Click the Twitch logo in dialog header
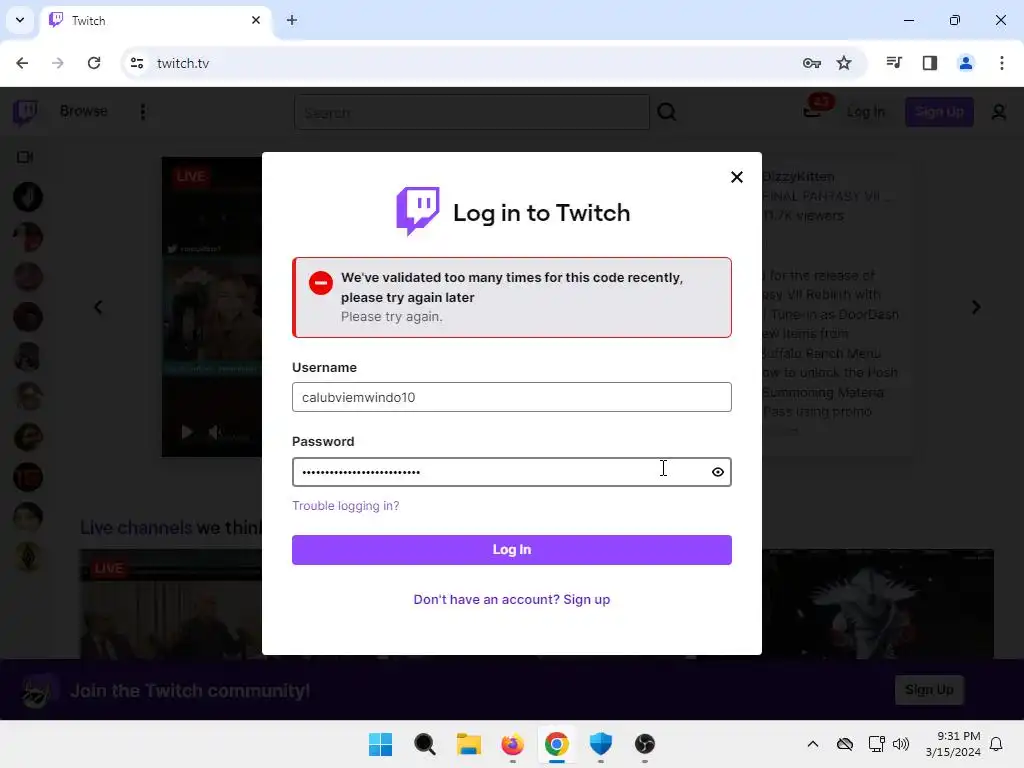Viewport: 1024px width, 768px height. [x=417, y=211]
